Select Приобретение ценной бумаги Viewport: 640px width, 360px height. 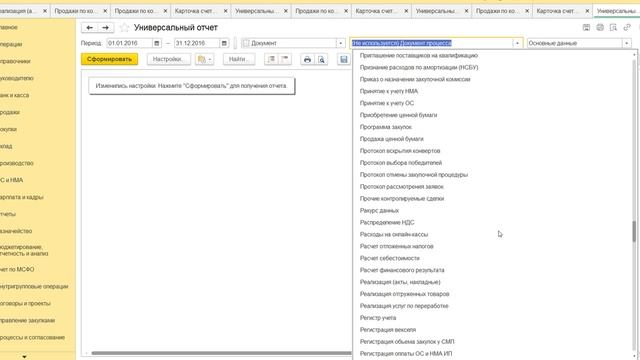tap(398, 115)
